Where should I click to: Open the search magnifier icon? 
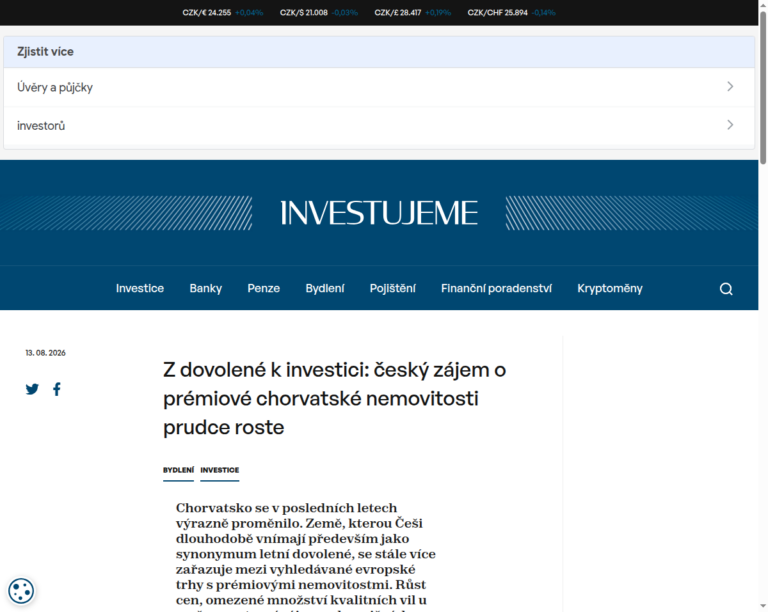(726, 289)
